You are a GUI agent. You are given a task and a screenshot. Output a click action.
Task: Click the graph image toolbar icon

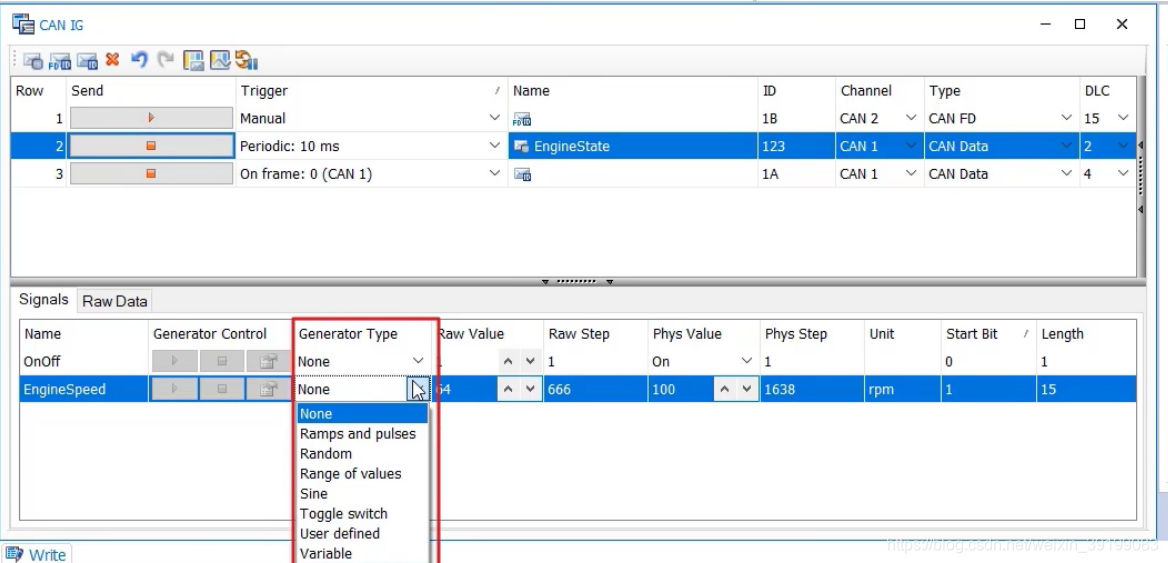220,60
